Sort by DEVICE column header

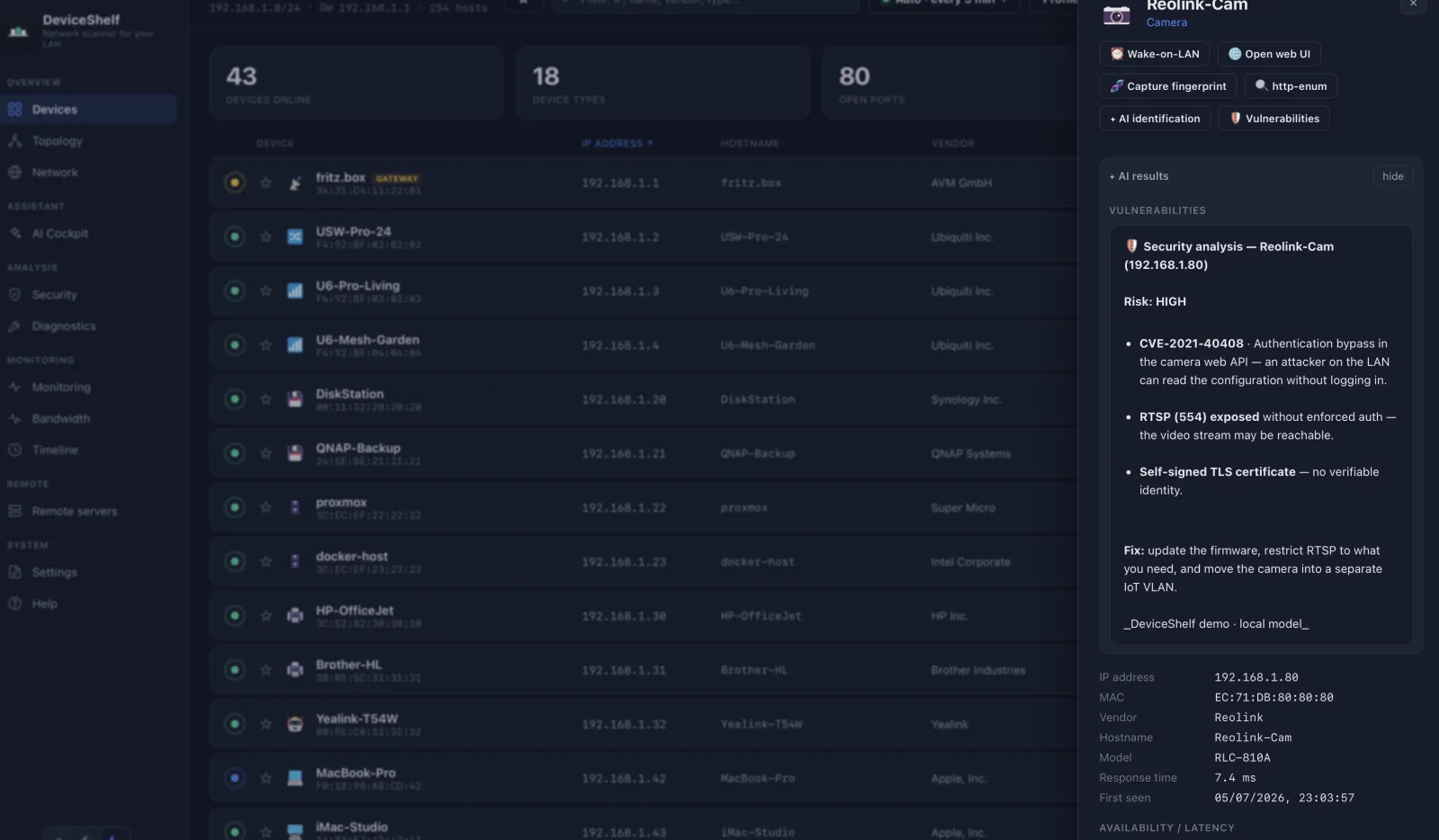[275, 144]
